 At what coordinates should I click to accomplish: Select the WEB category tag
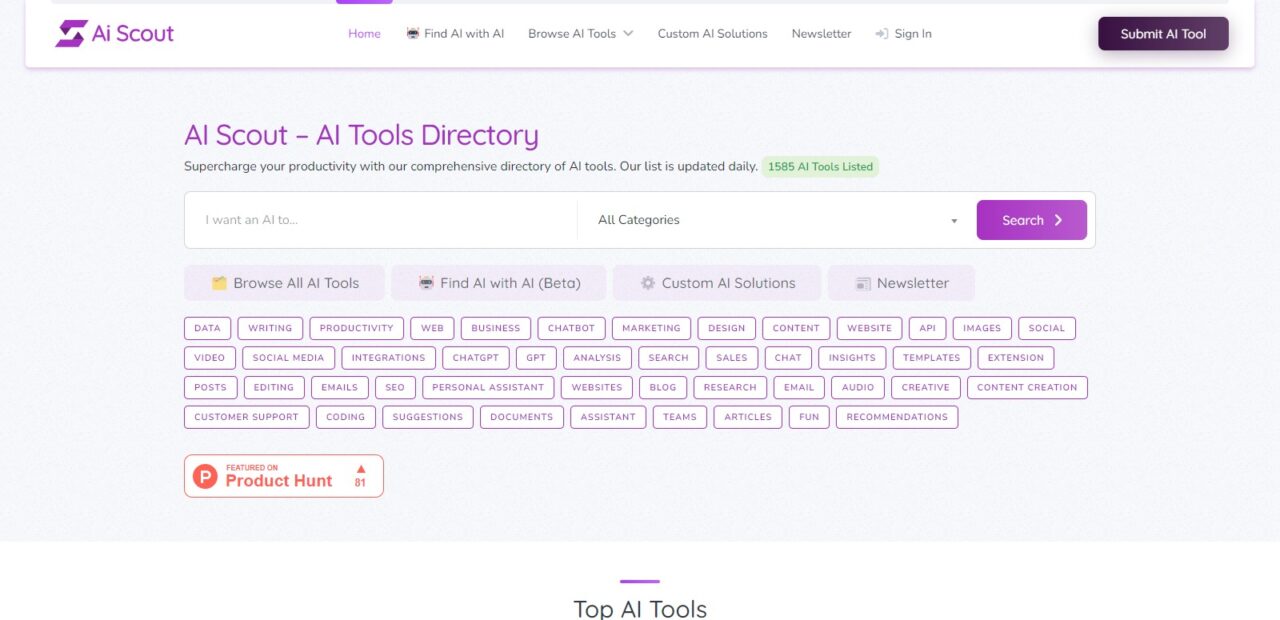pos(433,328)
